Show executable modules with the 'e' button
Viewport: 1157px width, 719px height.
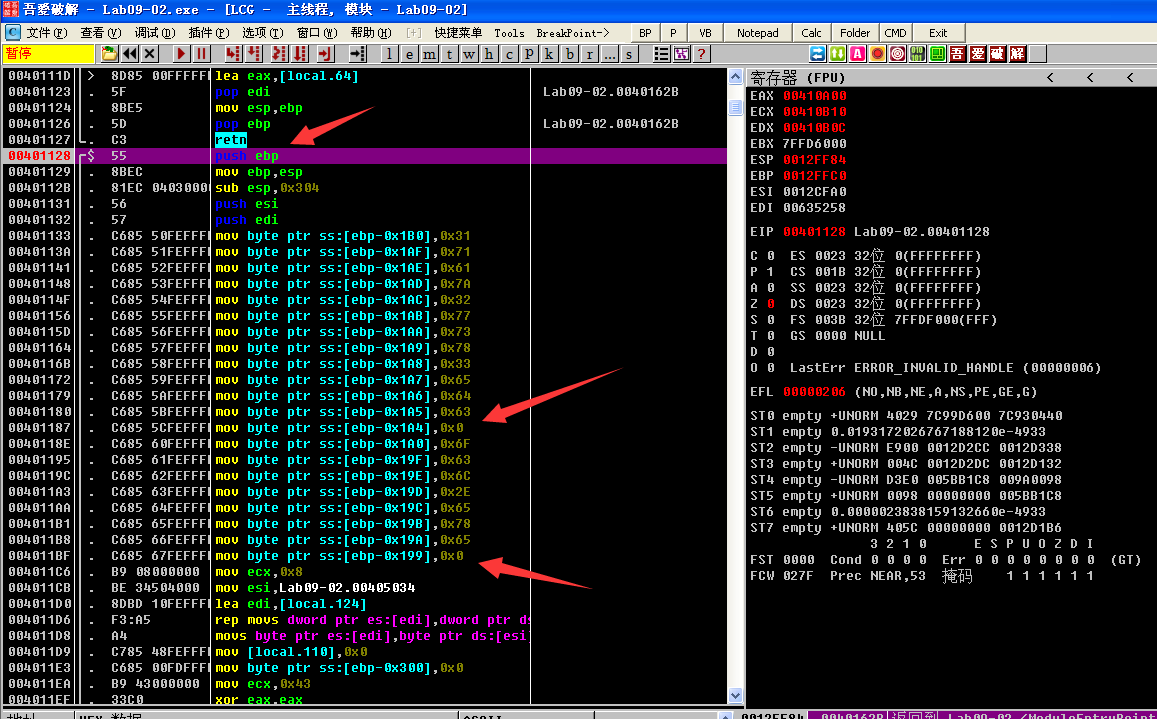[409, 54]
